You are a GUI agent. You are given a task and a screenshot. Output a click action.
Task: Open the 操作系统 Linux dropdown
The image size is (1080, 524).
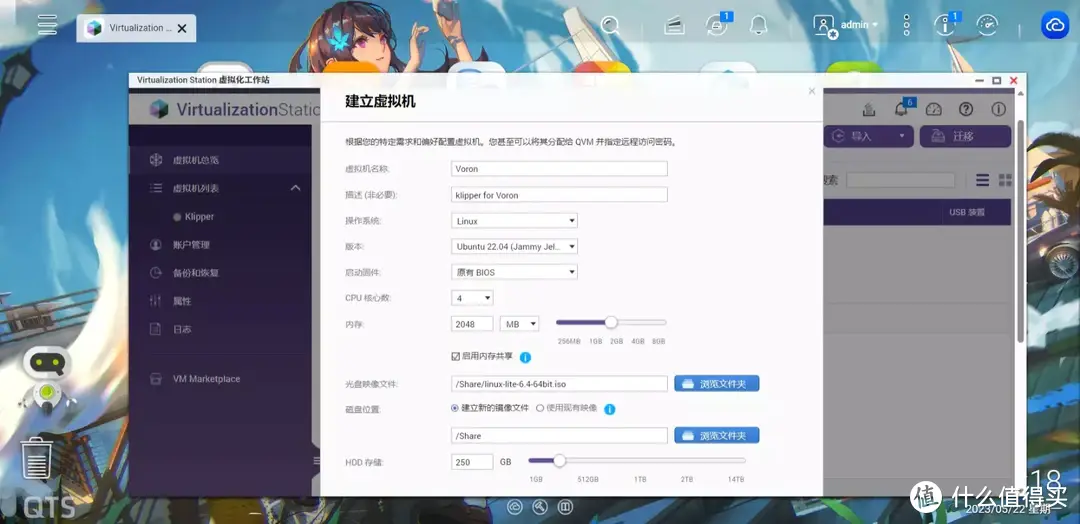pyautogui.click(x=514, y=221)
